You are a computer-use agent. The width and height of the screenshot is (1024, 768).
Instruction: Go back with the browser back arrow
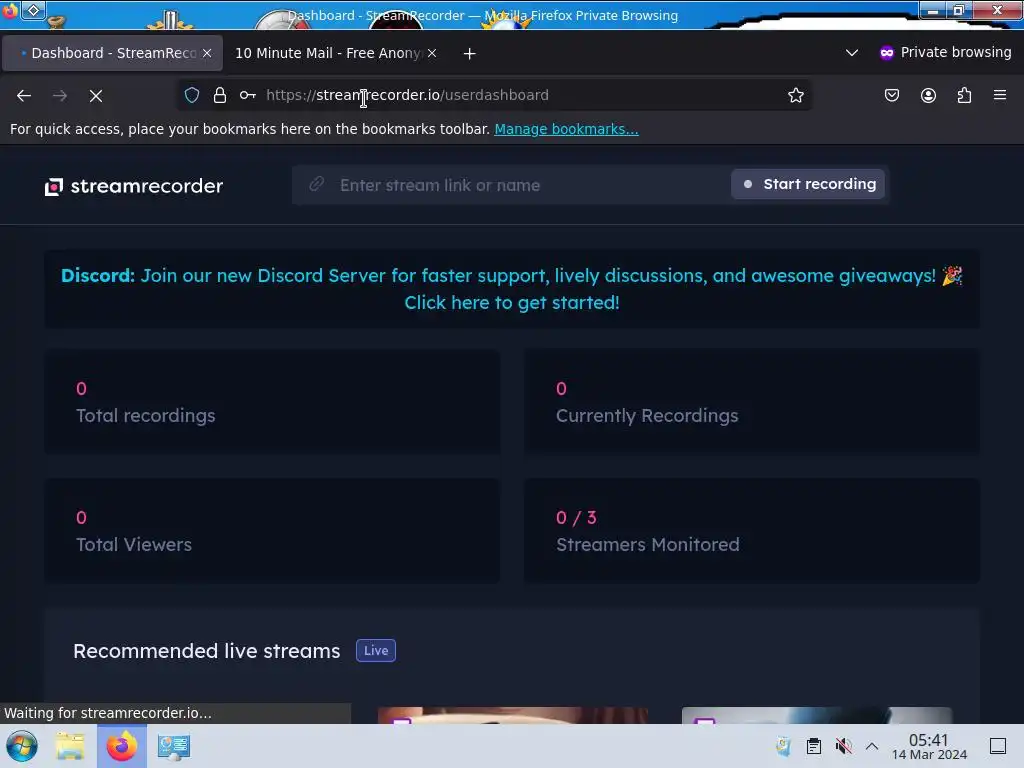click(24, 95)
